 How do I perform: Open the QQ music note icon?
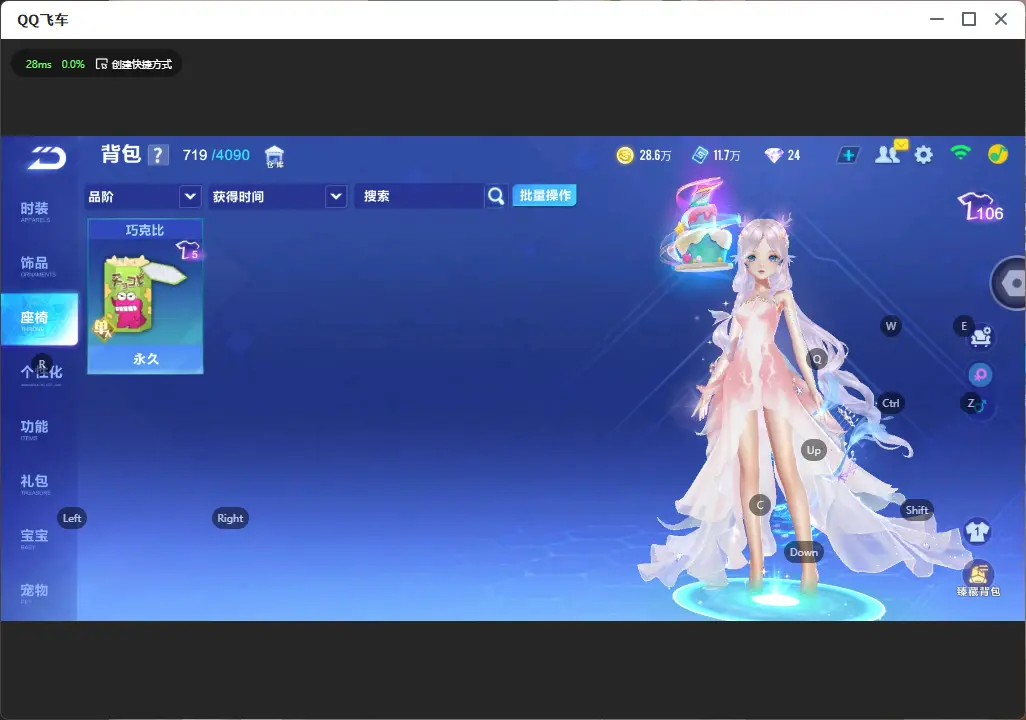(997, 154)
